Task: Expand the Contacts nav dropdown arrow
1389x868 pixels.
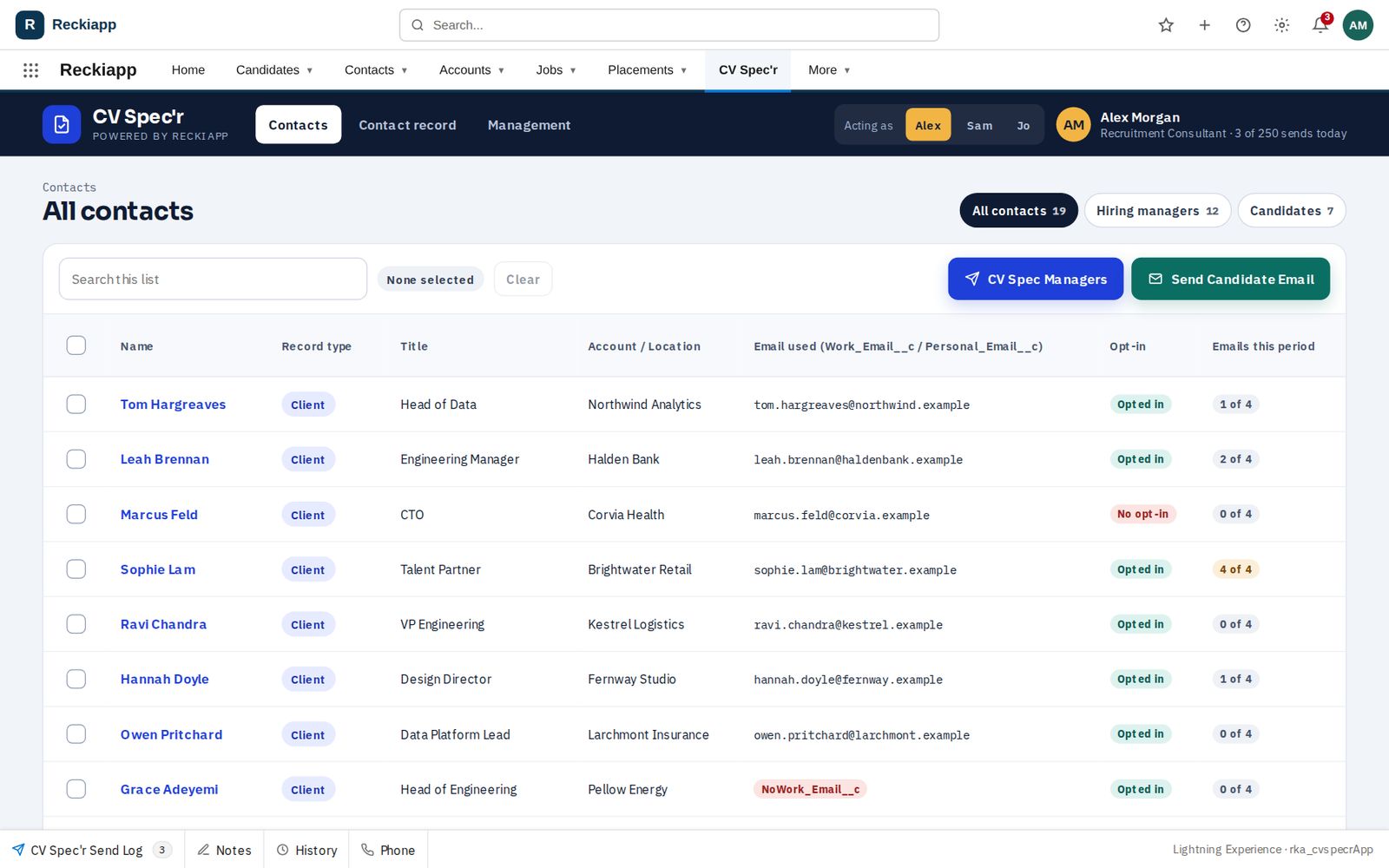Action: coord(404,70)
